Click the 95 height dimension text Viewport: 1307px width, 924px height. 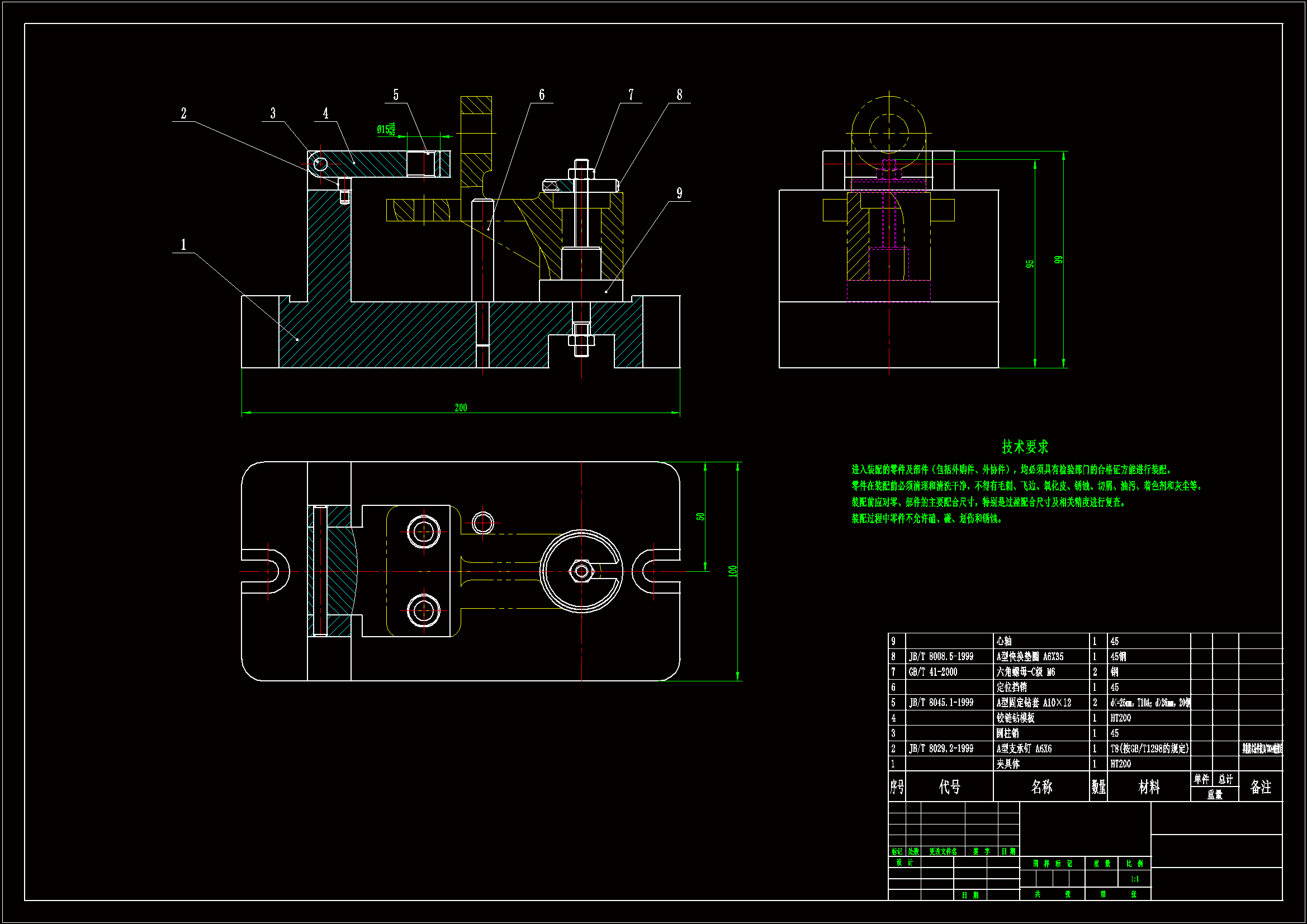pyautogui.click(x=1030, y=264)
